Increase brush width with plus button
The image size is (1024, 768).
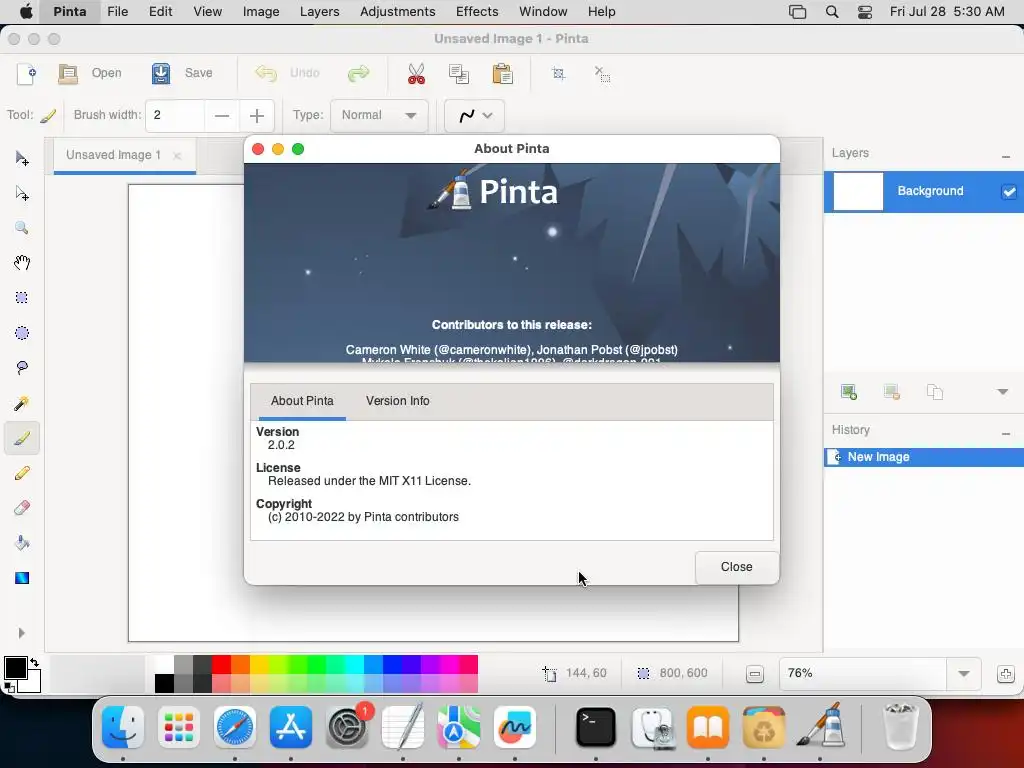[x=257, y=116]
